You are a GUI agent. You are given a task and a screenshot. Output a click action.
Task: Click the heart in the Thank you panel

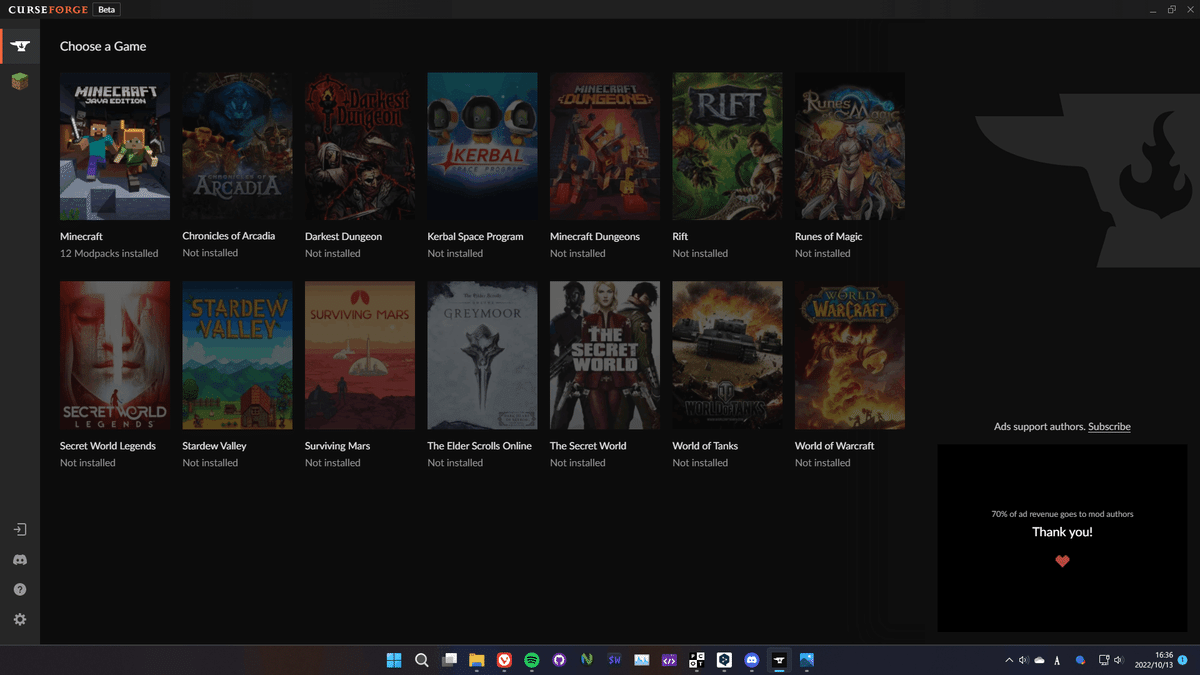click(1062, 561)
